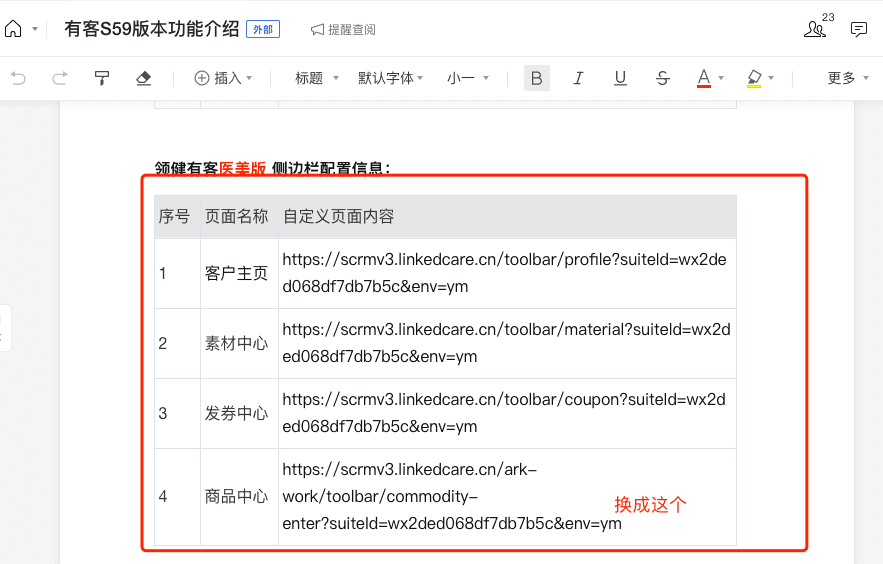The image size is (883, 564).
Task: Toggle bold formatting
Action: click(537, 78)
